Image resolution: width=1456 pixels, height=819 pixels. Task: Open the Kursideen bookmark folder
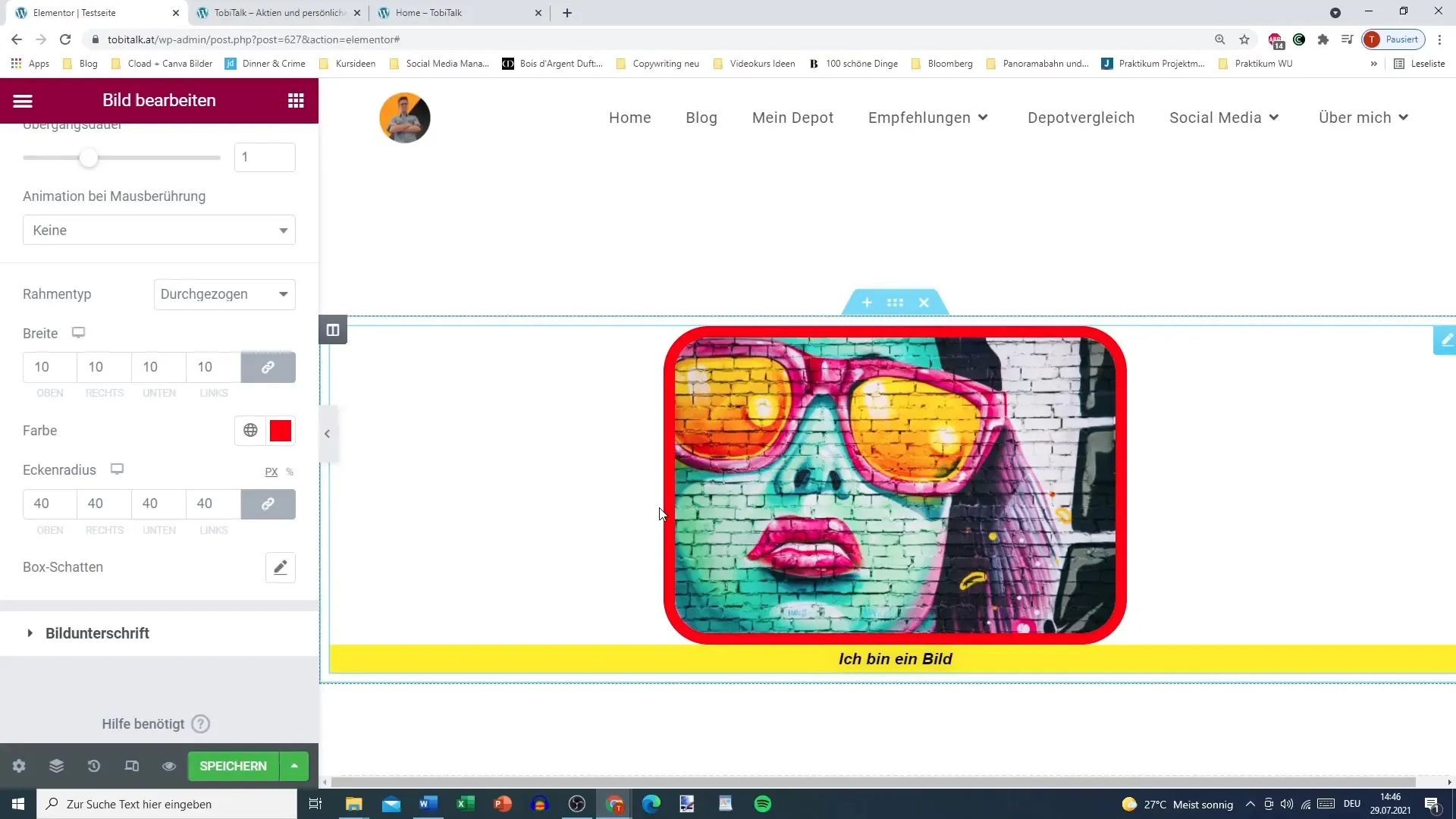tap(348, 64)
